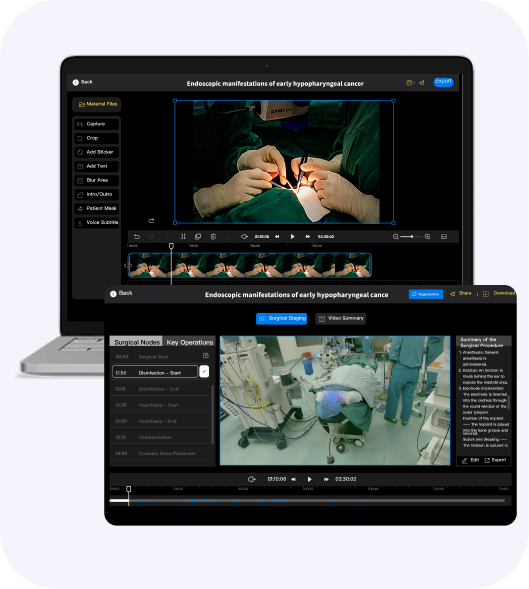Click the replace arrows icon beside laptop preview

point(151,220)
